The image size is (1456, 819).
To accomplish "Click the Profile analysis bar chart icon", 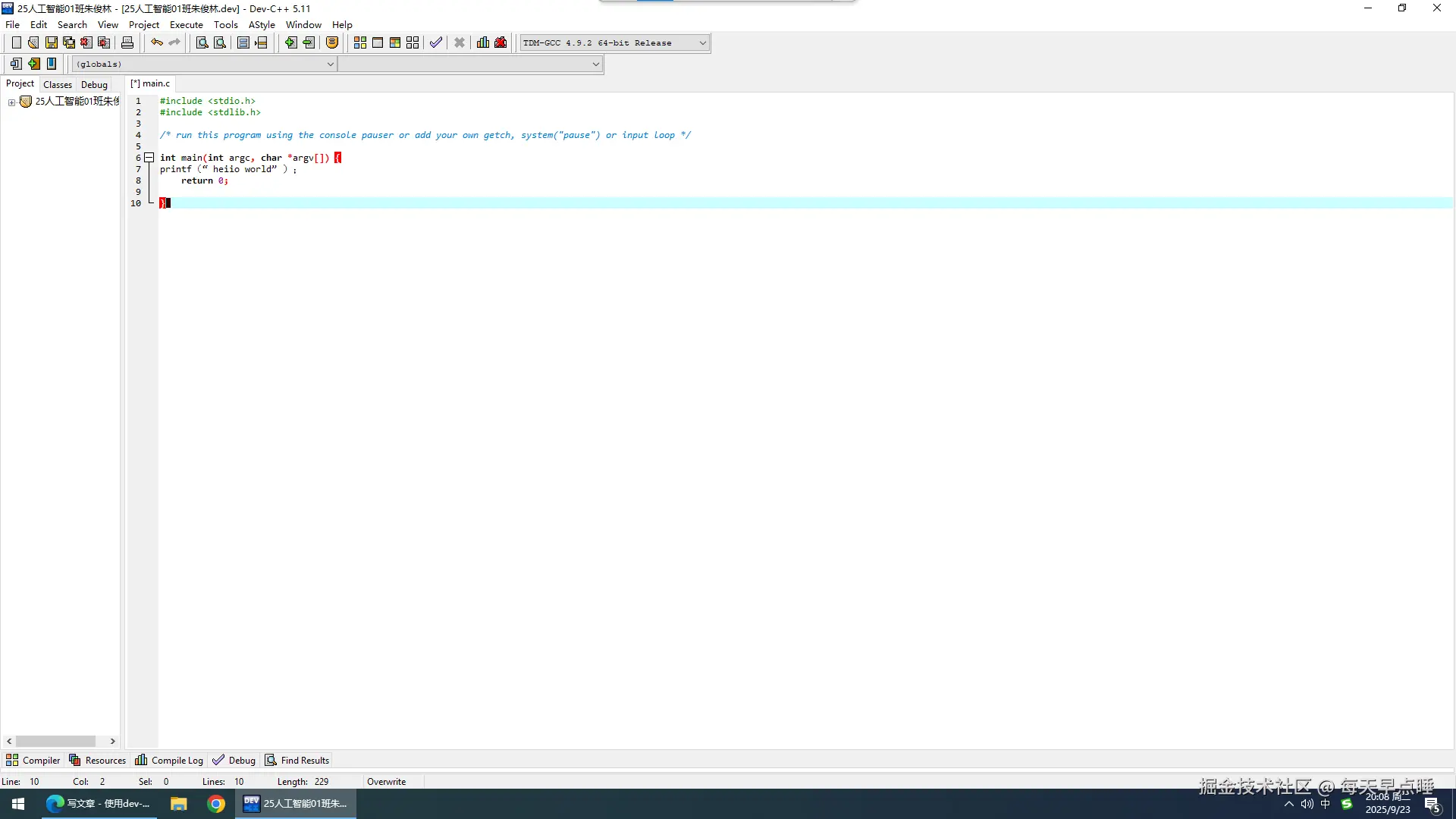I will (x=483, y=43).
